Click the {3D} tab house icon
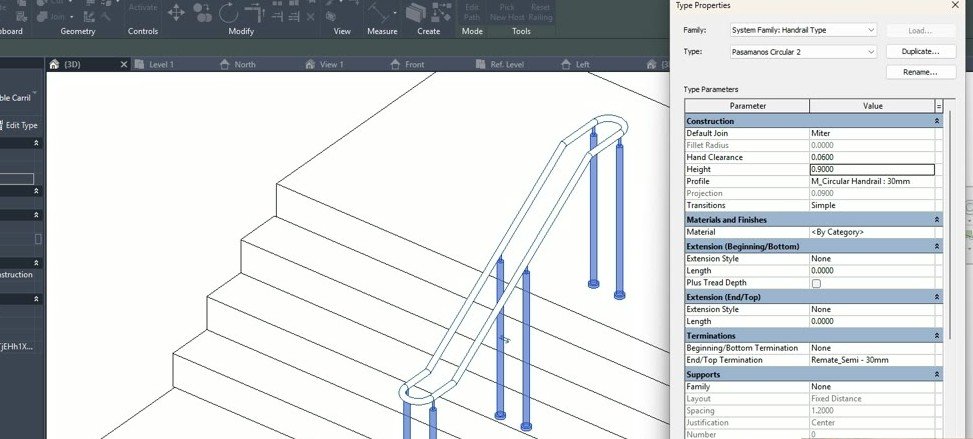The height and width of the screenshot is (439, 973). click(x=54, y=64)
